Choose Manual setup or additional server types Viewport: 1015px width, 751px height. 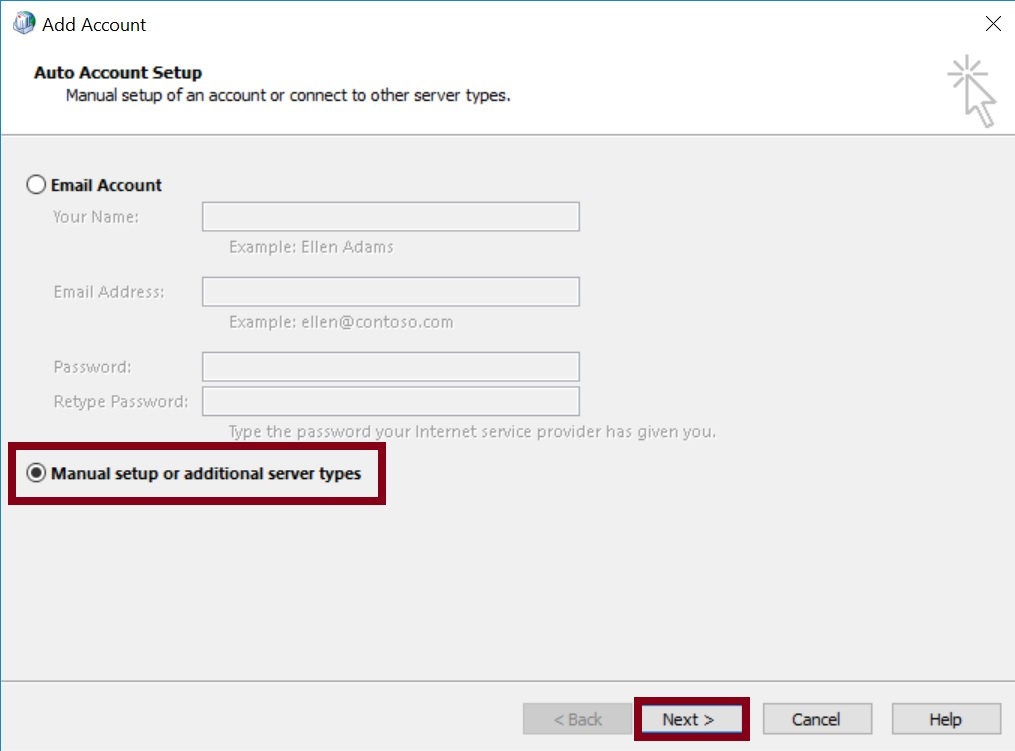[x=37, y=473]
